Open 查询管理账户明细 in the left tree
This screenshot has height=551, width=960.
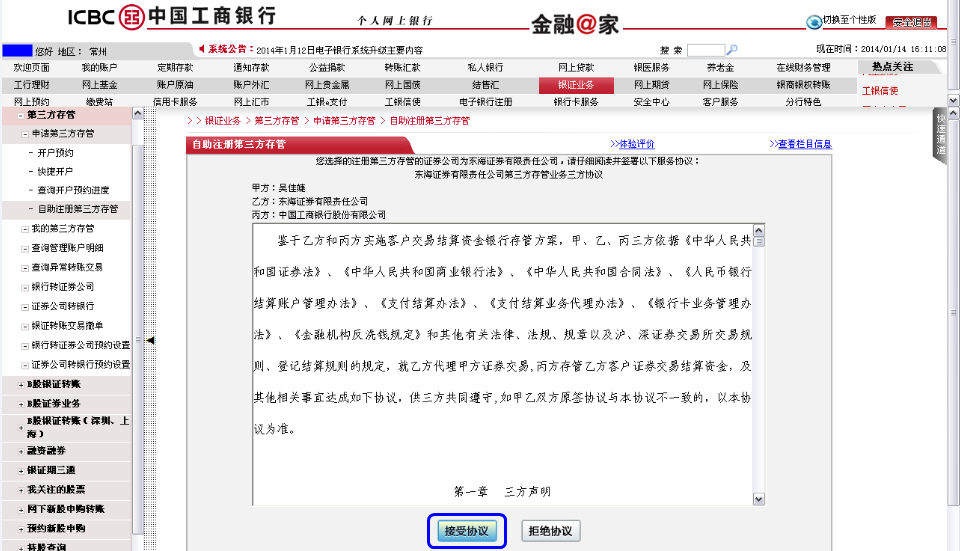pos(67,248)
